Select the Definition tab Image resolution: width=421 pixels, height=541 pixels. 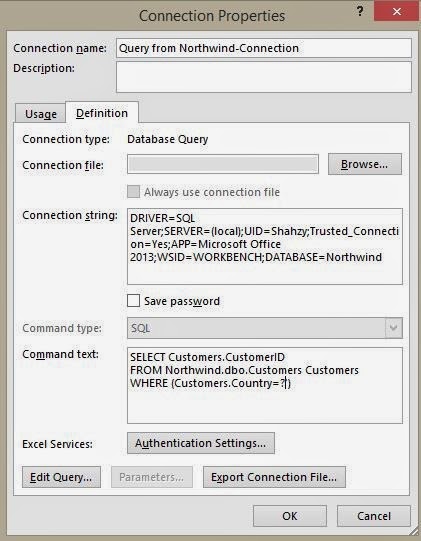click(x=102, y=113)
